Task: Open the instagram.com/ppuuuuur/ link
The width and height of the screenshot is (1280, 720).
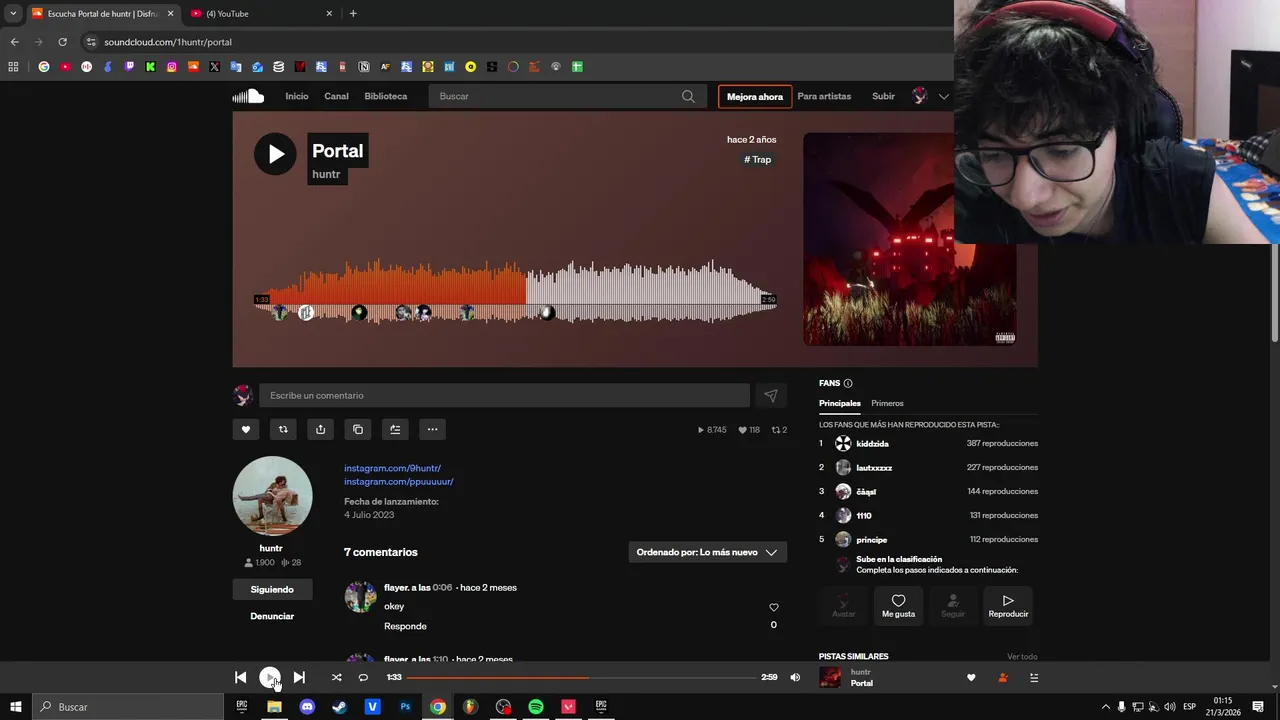Action: point(399,481)
